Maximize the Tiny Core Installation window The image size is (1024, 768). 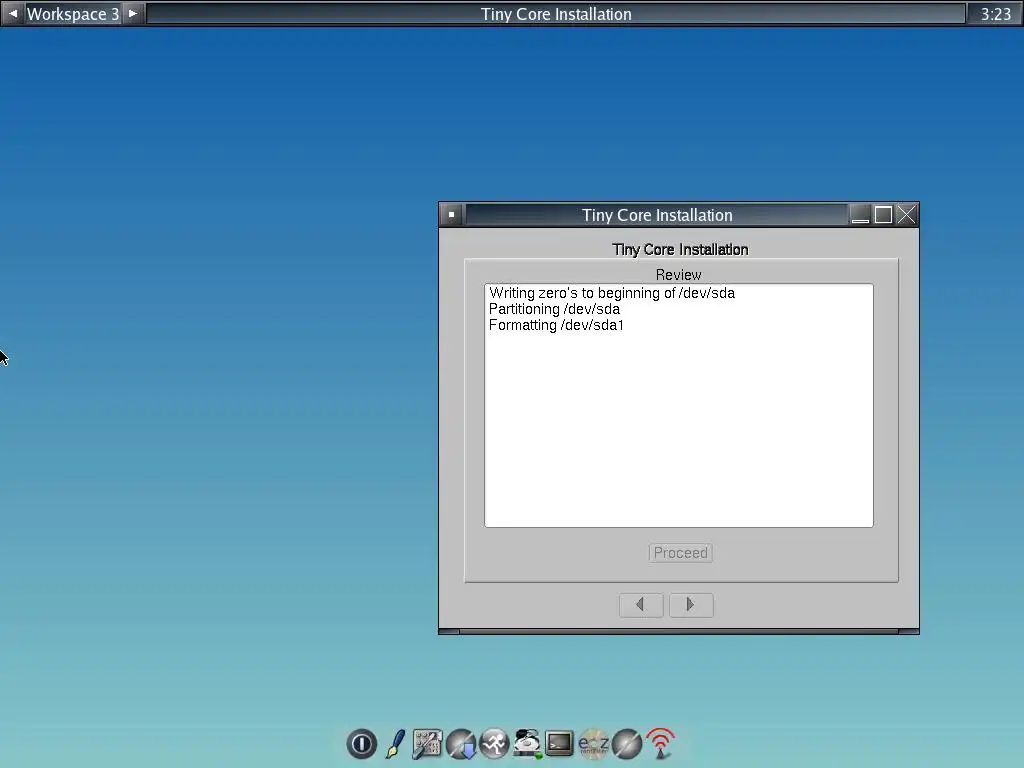[883, 215]
